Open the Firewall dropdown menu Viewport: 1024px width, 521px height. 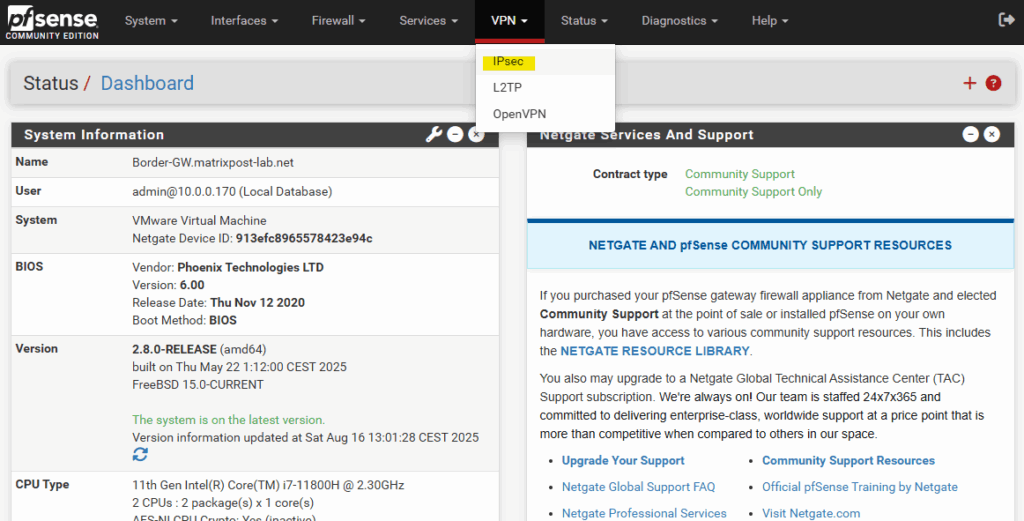[338, 21]
